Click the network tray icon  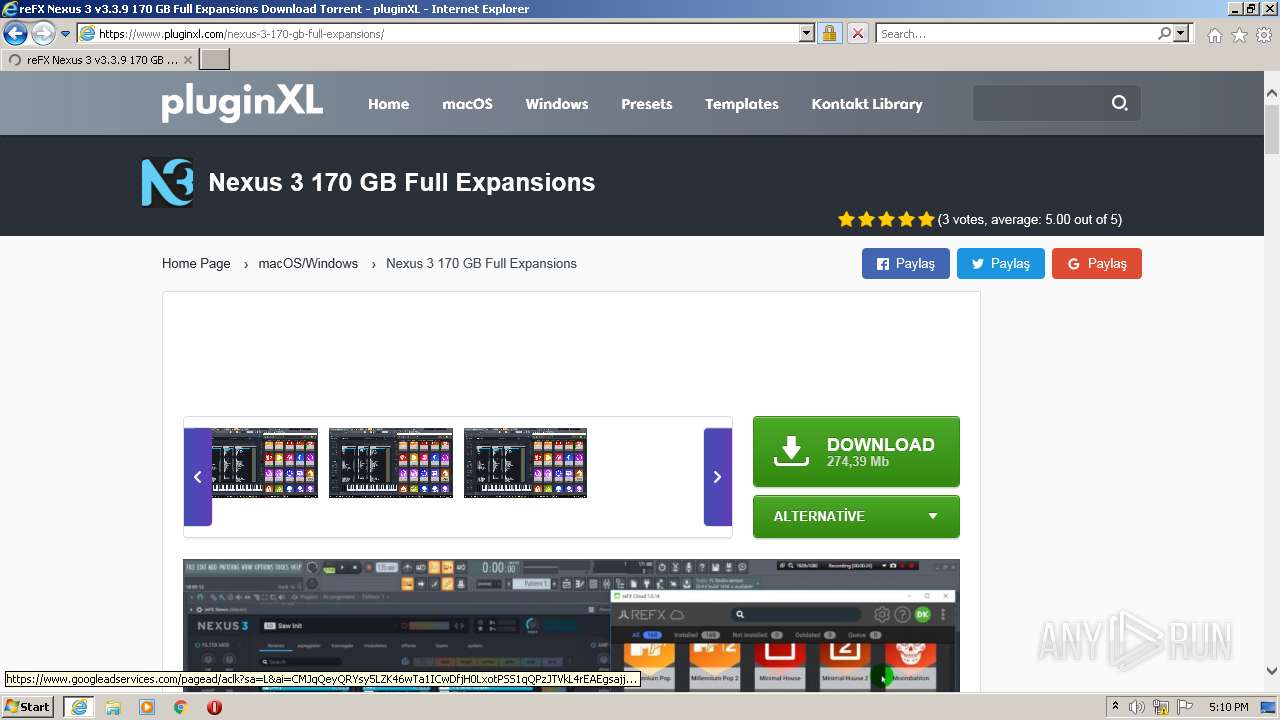(1161, 707)
